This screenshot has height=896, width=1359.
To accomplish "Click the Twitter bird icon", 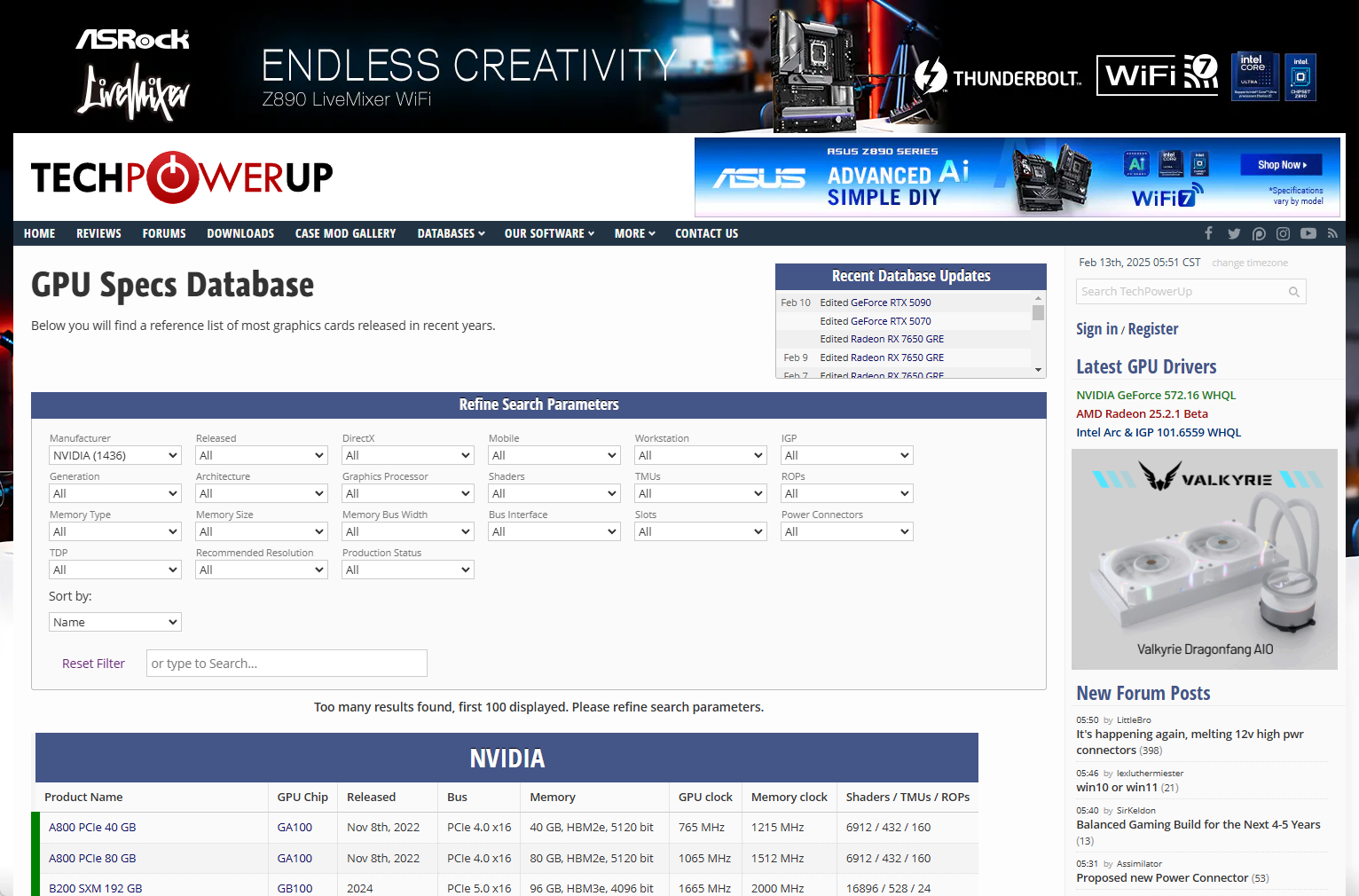I will (1234, 233).
